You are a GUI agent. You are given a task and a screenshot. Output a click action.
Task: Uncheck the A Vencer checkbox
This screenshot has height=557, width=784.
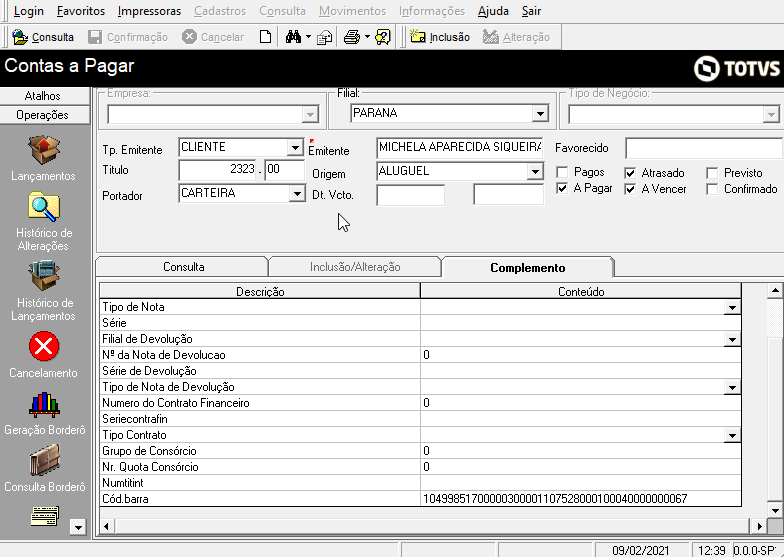[630, 189]
